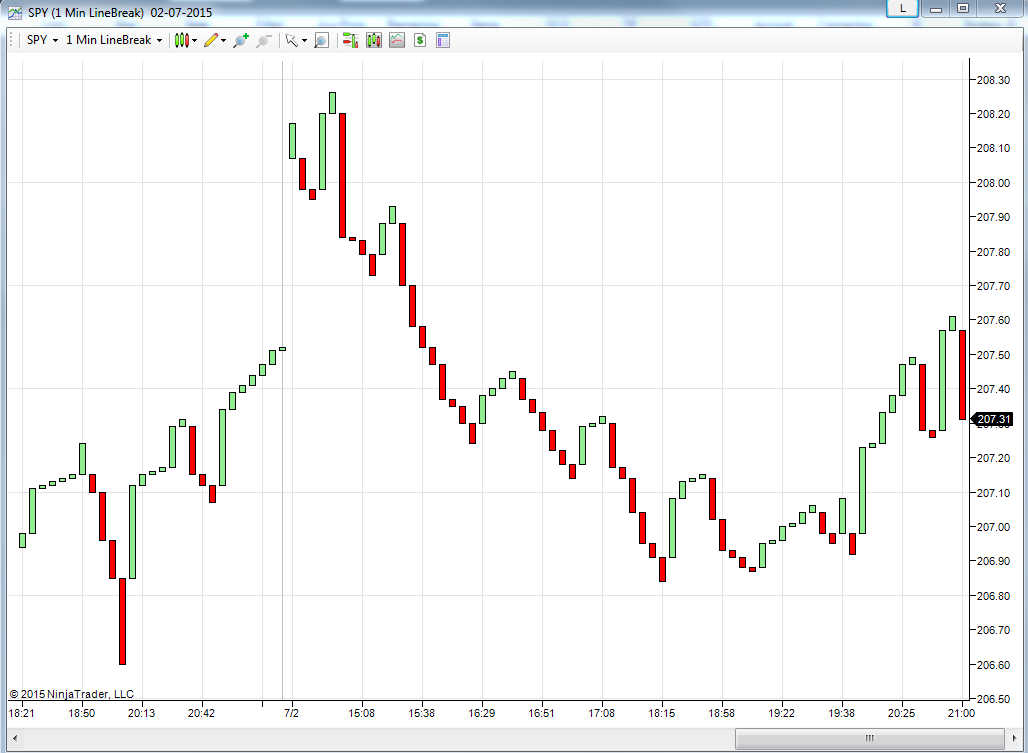Open the Data Series candlestick icon
Screen dimensions: 1028x753
pos(374,41)
